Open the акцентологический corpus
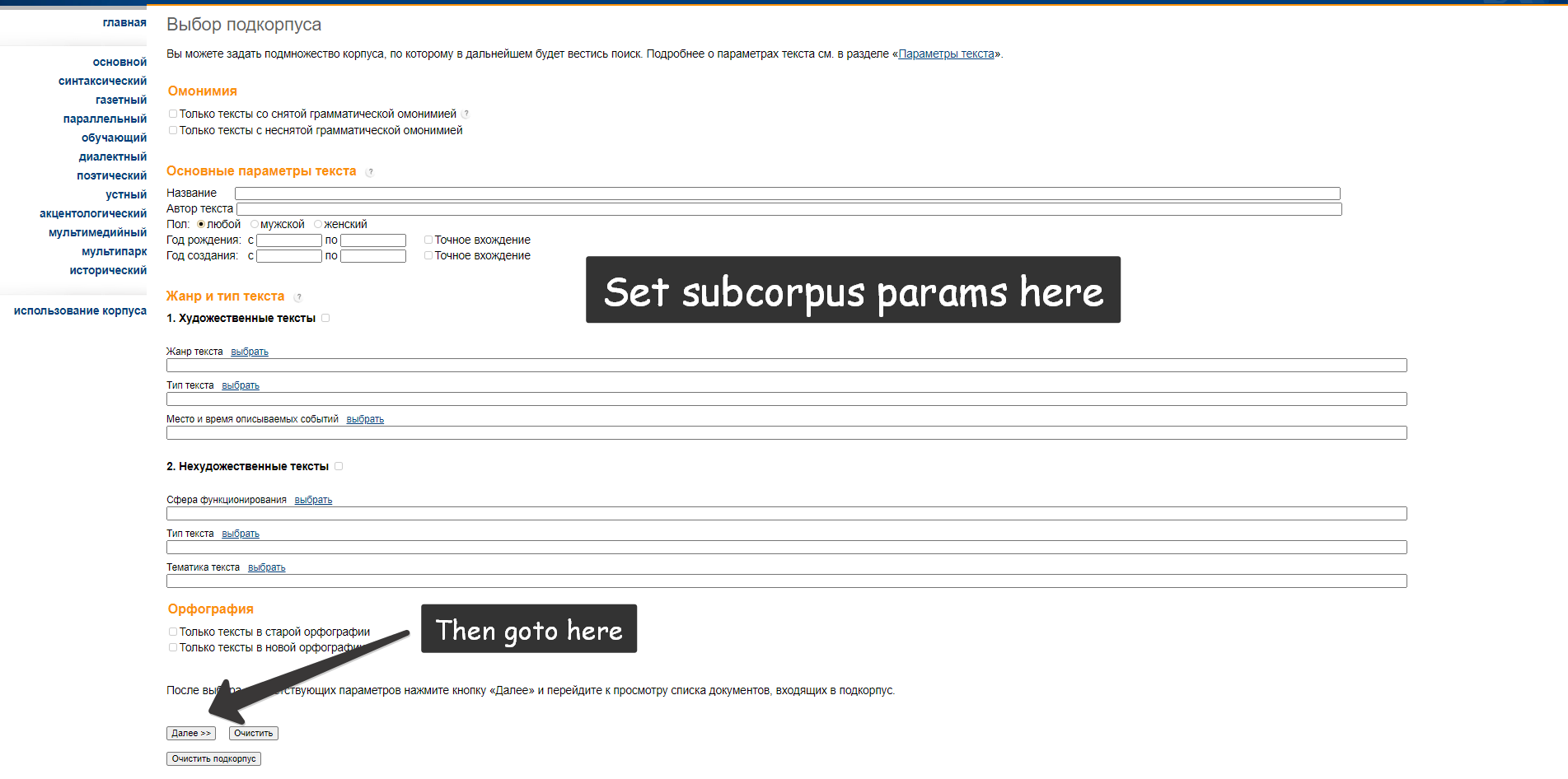Image resolution: width=1568 pixels, height=779 pixels. click(x=93, y=213)
